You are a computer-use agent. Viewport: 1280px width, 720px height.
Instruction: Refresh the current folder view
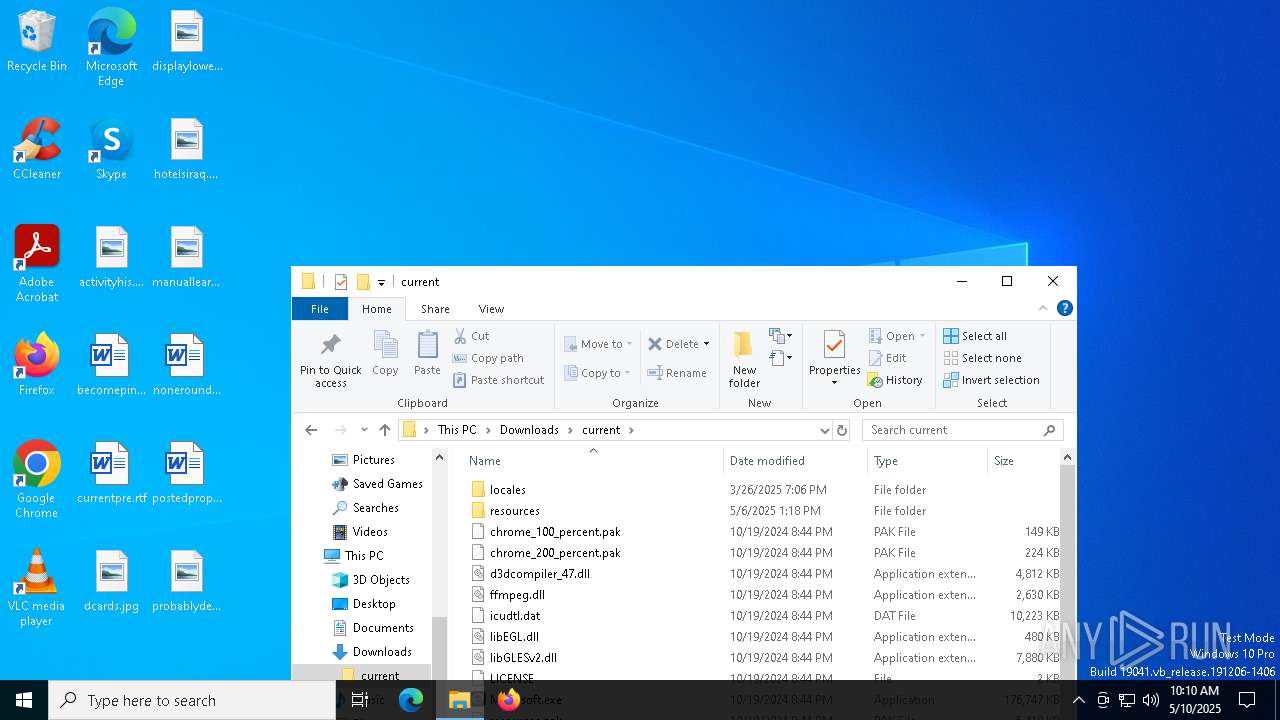[842, 430]
